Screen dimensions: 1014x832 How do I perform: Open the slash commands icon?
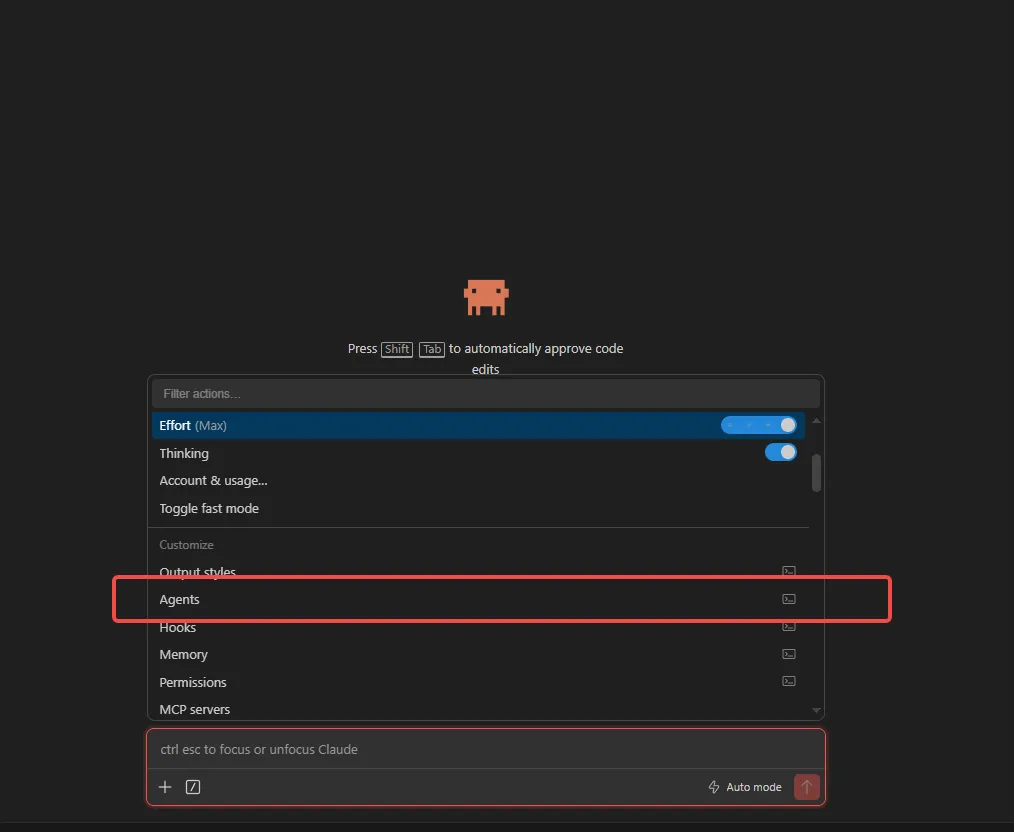pyautogui.click(x=193, y=787)
